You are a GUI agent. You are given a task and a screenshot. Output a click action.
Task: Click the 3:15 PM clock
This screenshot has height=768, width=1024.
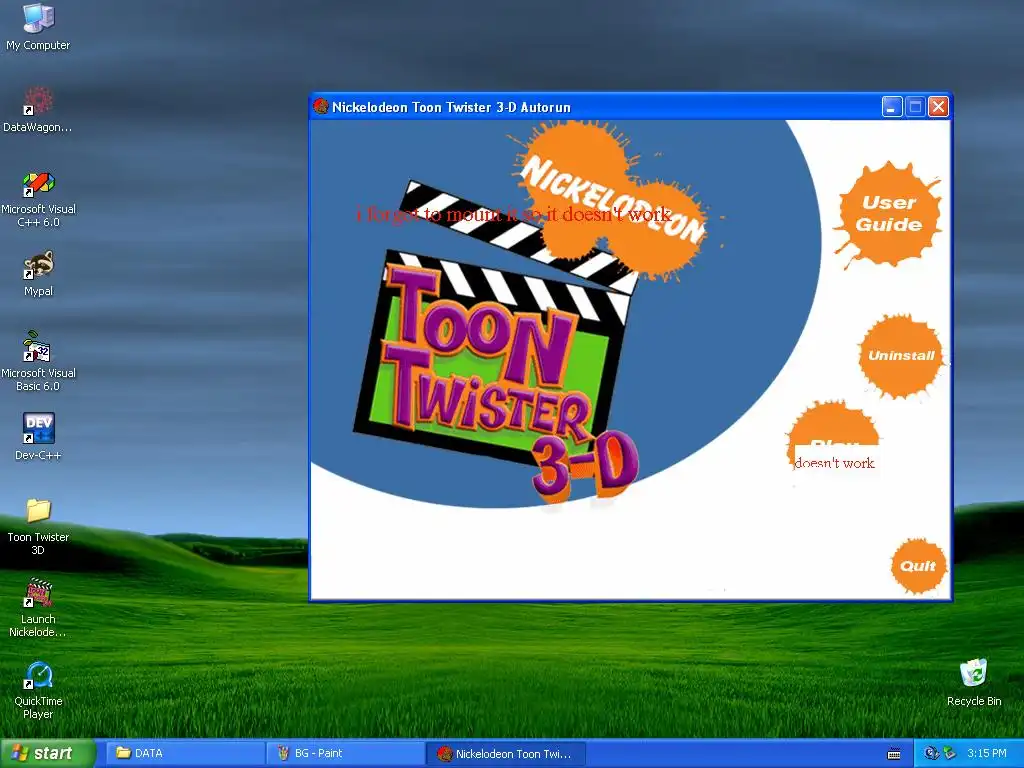[x=987, y=753]
